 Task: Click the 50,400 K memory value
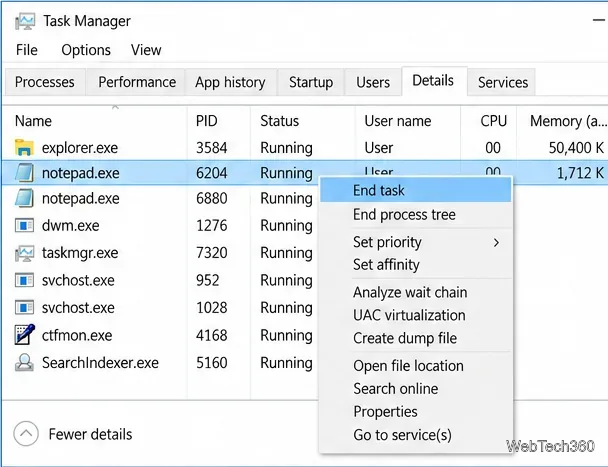tap(576, 148)
